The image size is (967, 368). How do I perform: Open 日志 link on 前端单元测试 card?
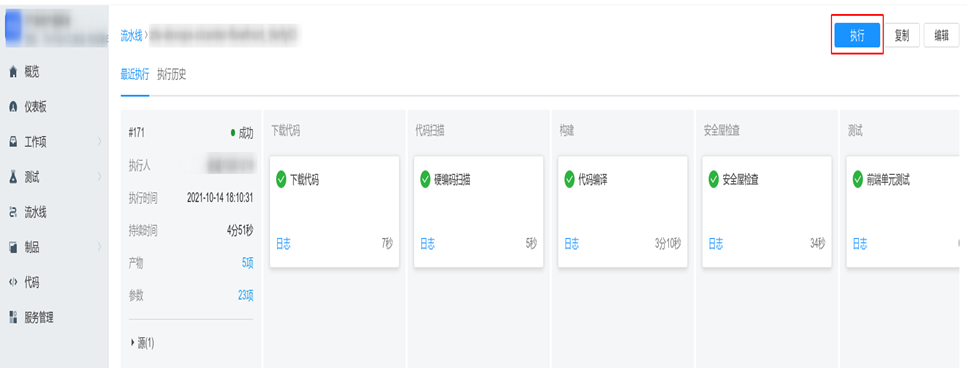tap(860, 244)
